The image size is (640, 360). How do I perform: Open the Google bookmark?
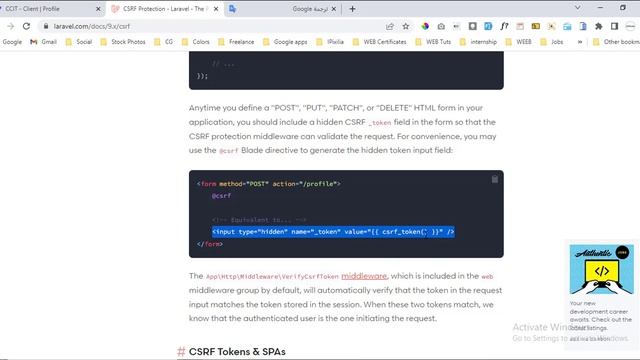tap(12, 42)
